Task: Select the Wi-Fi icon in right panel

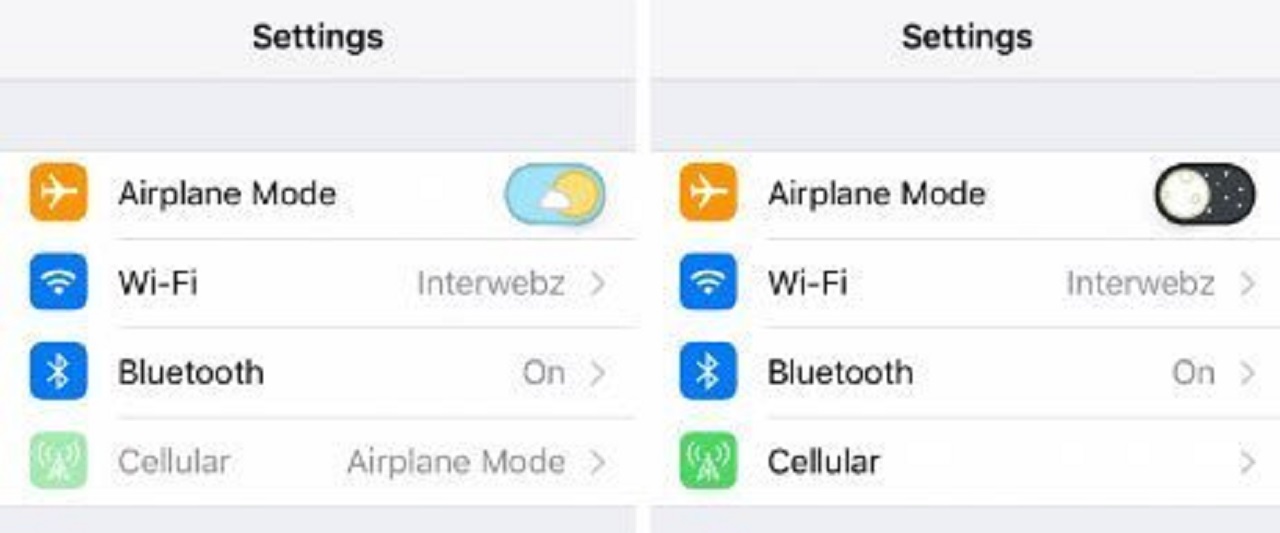Action: [x=708, y=282]
